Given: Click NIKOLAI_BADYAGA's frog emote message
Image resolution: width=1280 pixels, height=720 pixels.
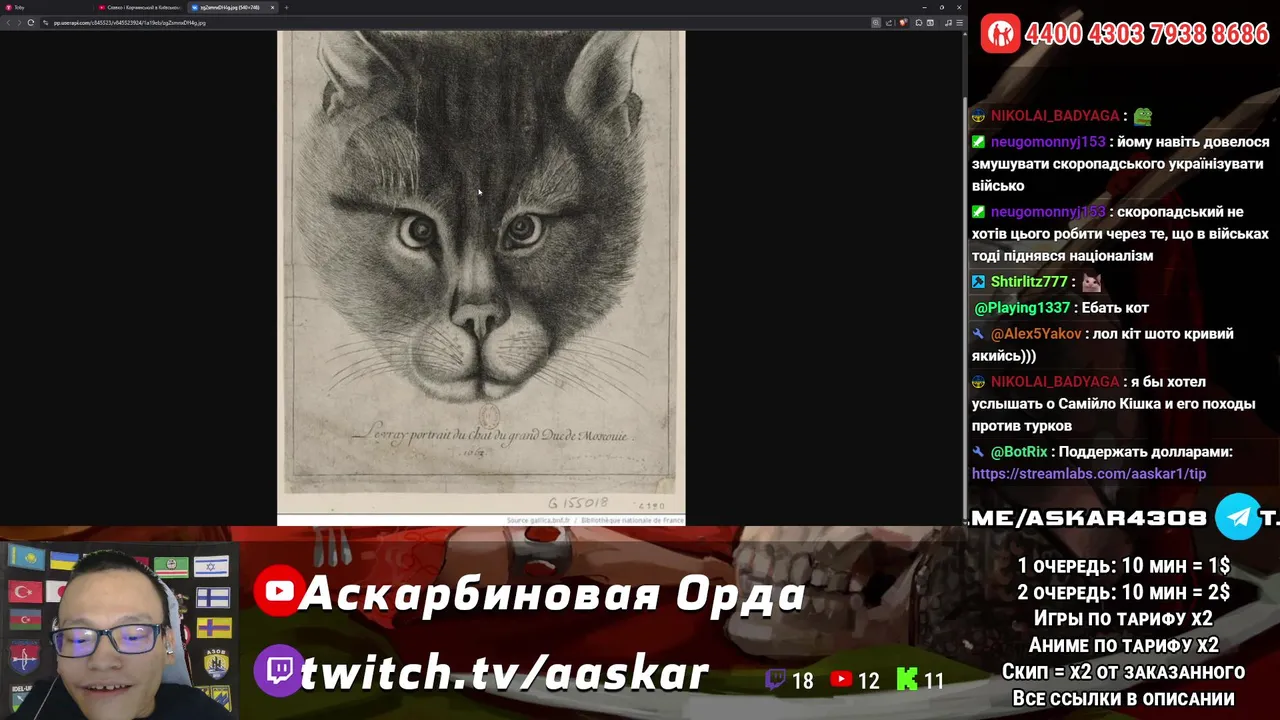Looking at the screenshot, I should click(x=1142, y=116).
